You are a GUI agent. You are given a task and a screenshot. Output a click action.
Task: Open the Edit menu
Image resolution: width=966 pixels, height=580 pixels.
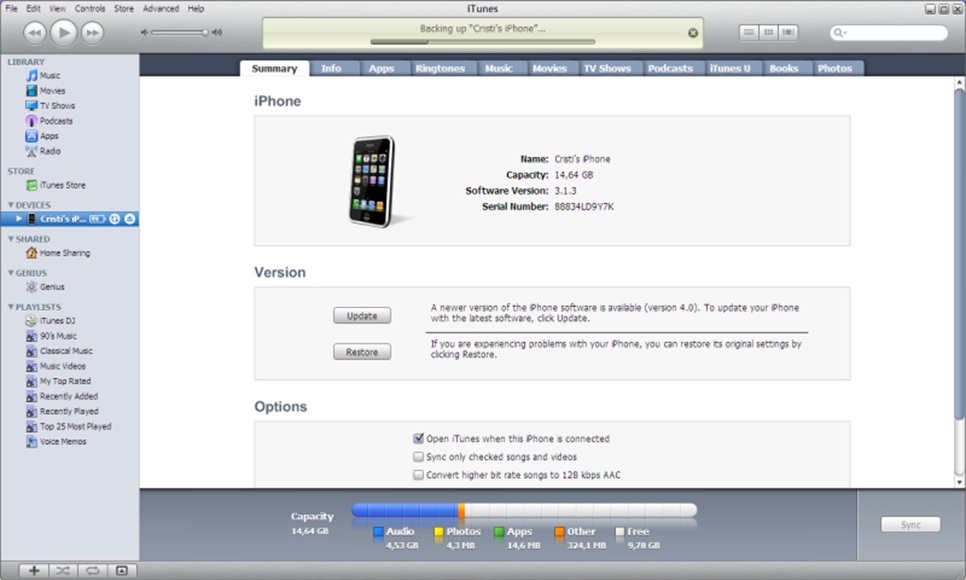33,9
